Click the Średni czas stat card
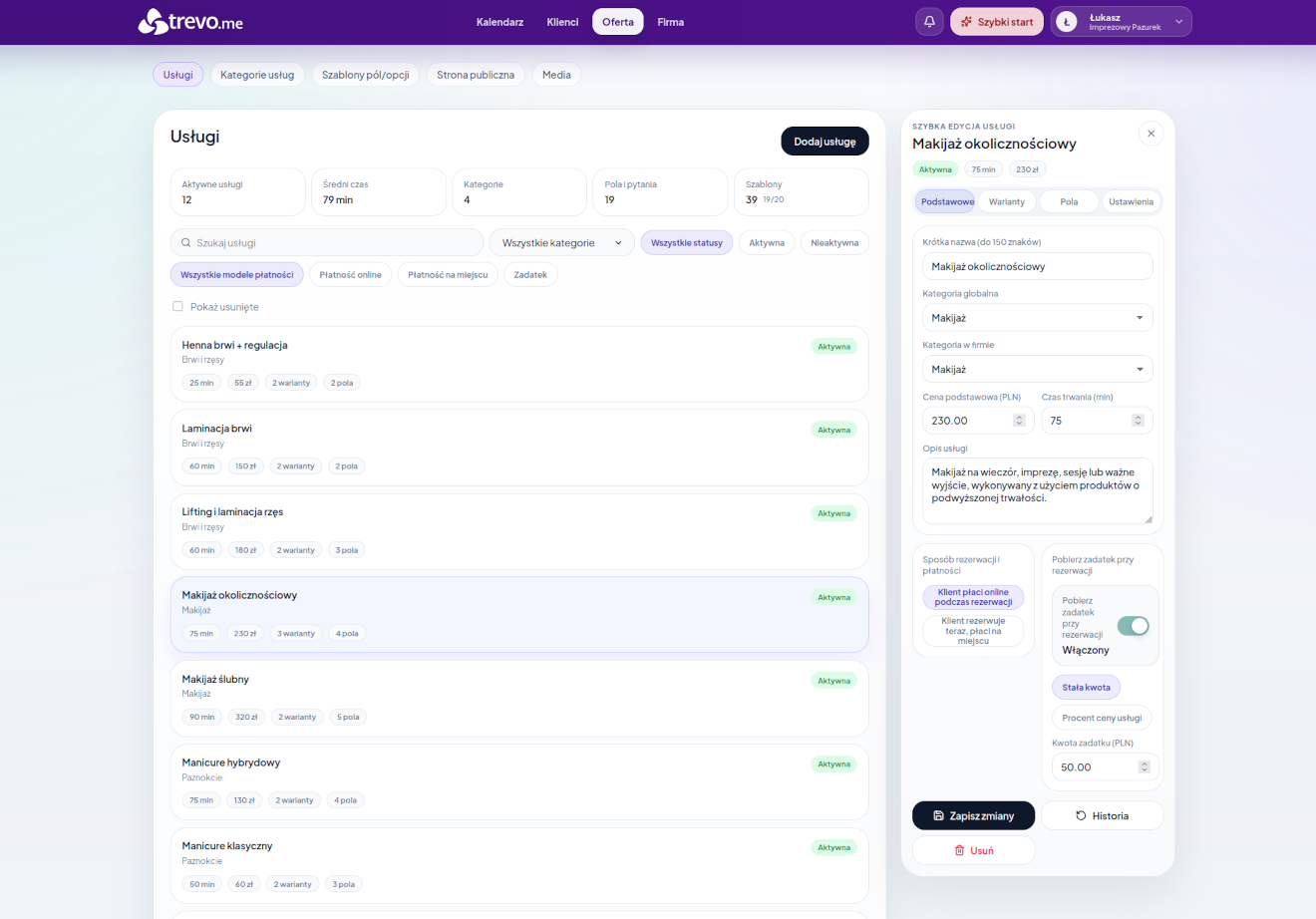This screenshot has width=1316, height=919. (379, 191)
